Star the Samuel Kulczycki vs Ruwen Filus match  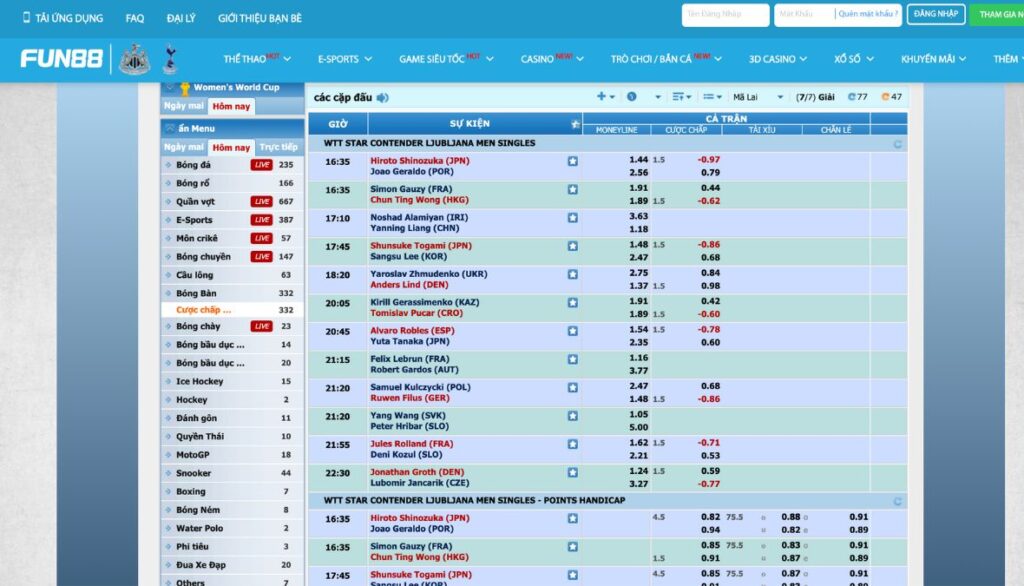pyautogui.click(x=573, y=387)
